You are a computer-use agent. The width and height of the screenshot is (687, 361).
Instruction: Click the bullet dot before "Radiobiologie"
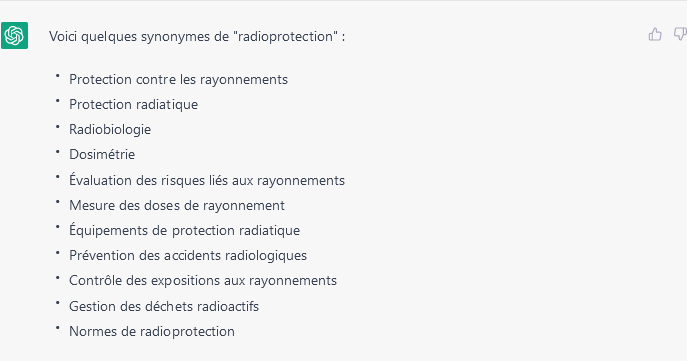click(57, 126)
